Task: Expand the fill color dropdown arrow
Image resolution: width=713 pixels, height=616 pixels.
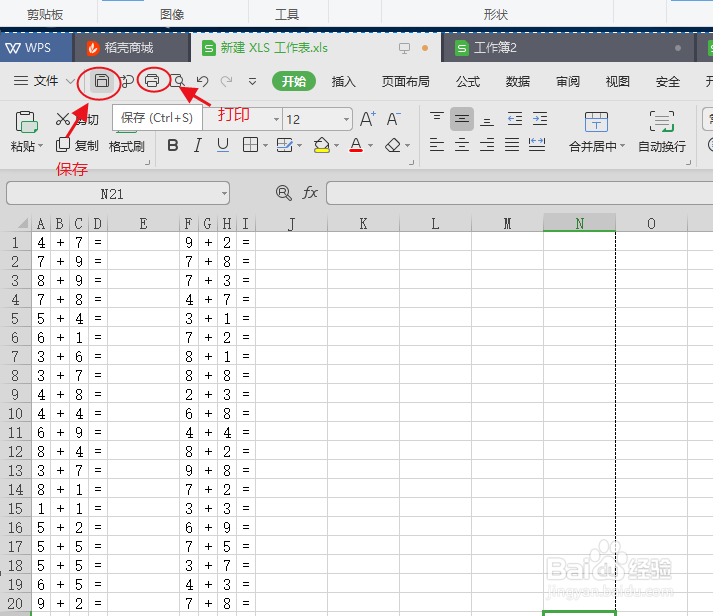Action: tap(336, 146)
